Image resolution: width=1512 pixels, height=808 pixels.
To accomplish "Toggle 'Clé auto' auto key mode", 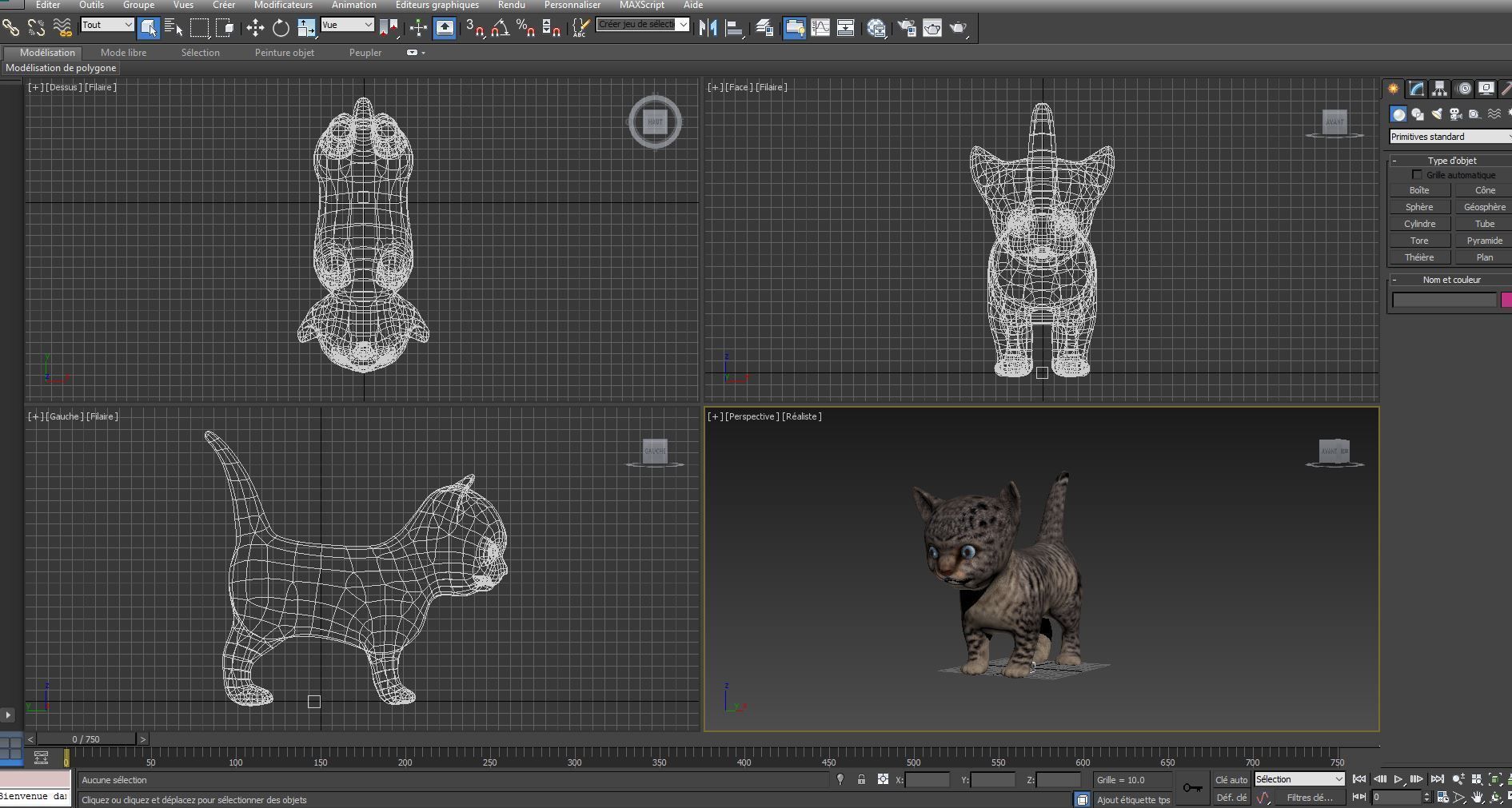I will pos(1231,779).
